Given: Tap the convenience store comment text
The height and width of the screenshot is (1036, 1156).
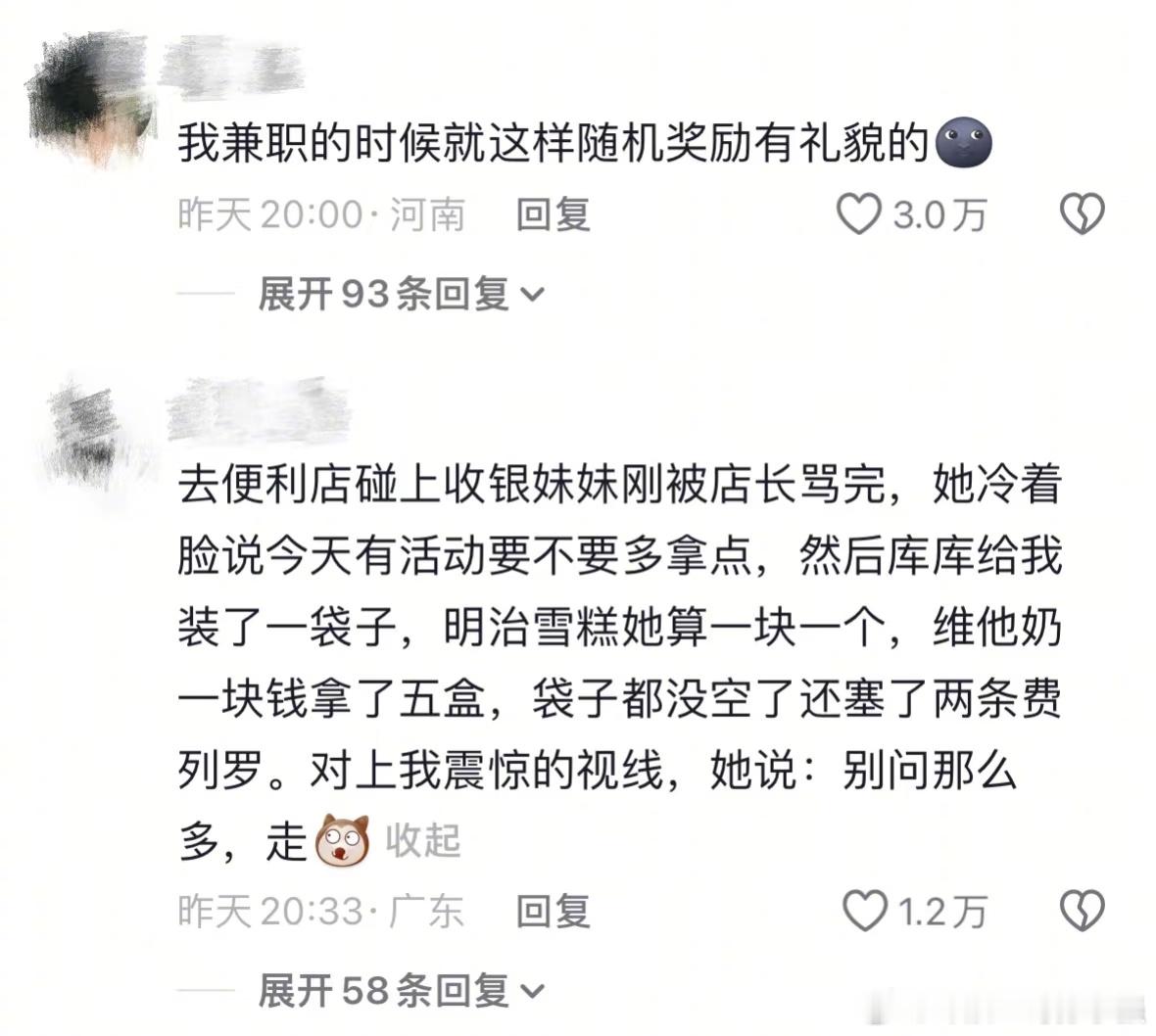Looking at the screenshot, I should tap(619, 662).
